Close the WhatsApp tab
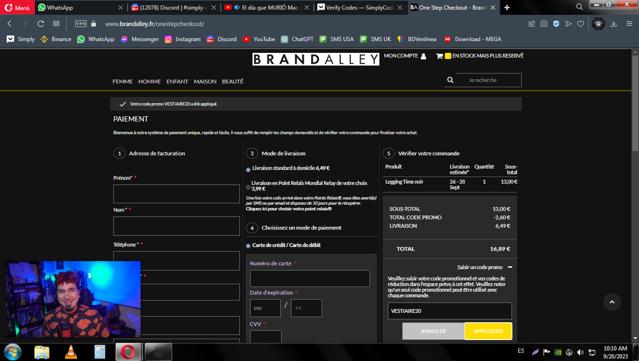 [x=120, y=7]
